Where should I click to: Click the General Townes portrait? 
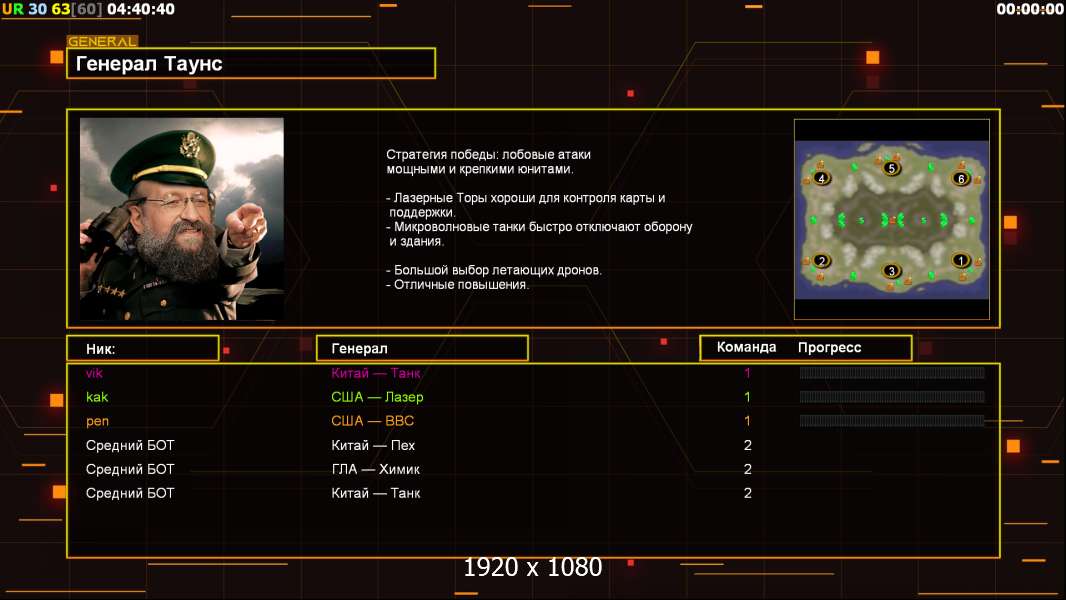[182, 219]
